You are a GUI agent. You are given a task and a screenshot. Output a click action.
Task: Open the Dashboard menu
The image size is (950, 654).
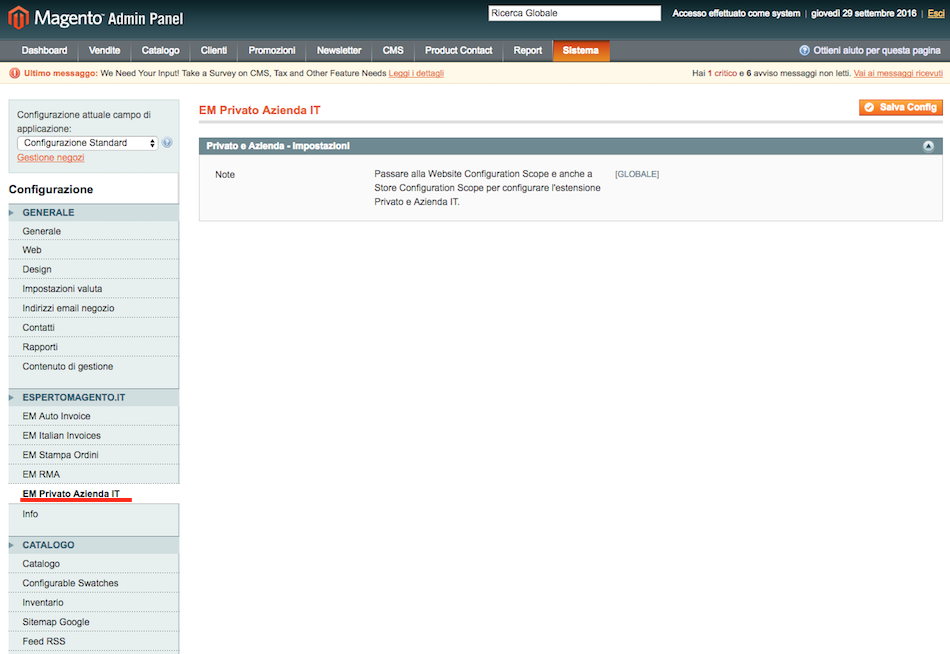[x=44, y=50]
